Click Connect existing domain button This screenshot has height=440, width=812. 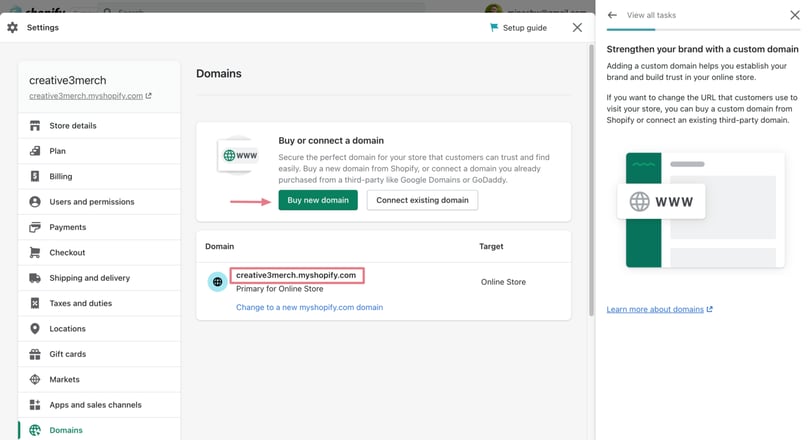tap(422, 200)
